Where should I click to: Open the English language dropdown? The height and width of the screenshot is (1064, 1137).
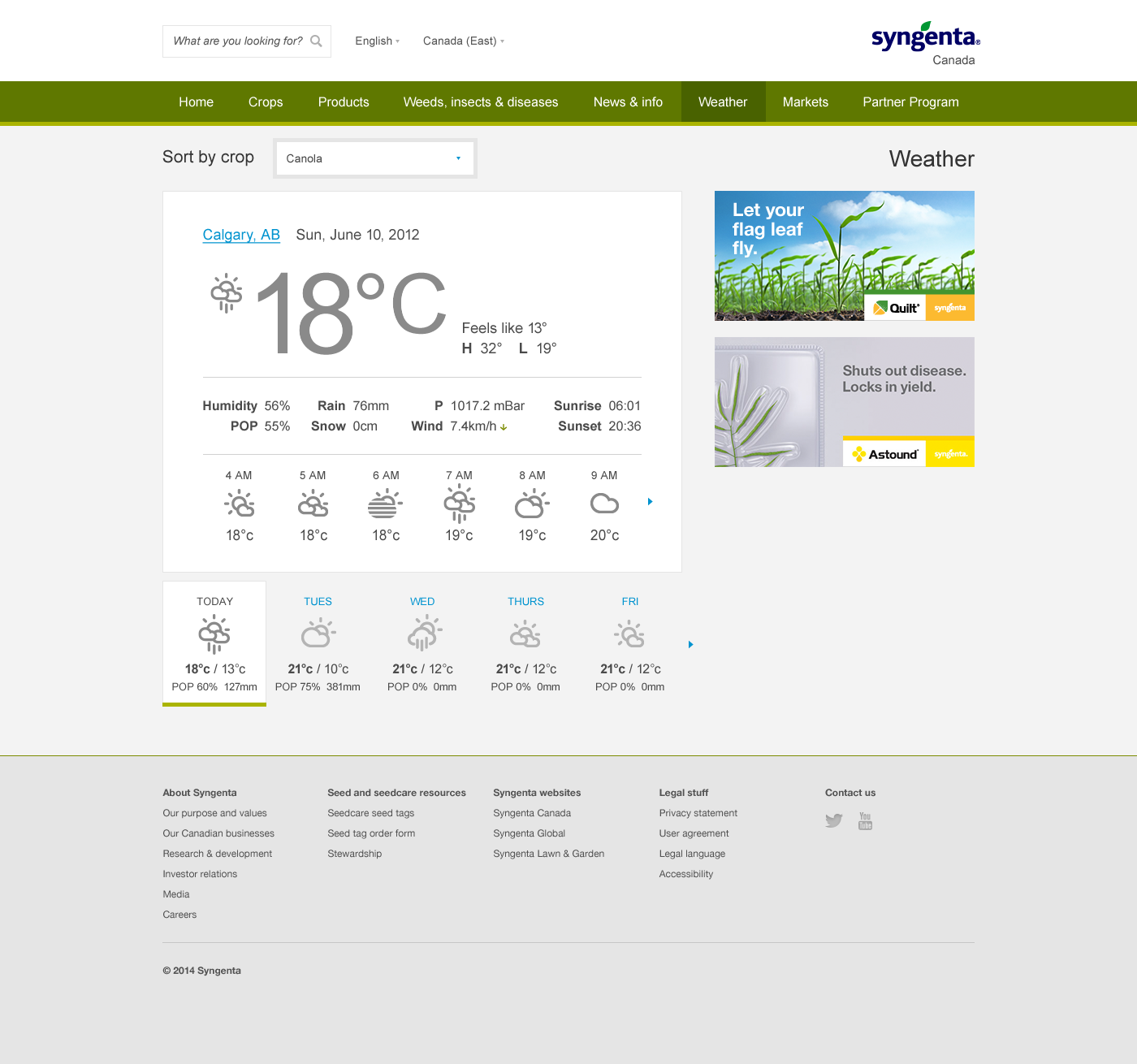tap(377, 41)
